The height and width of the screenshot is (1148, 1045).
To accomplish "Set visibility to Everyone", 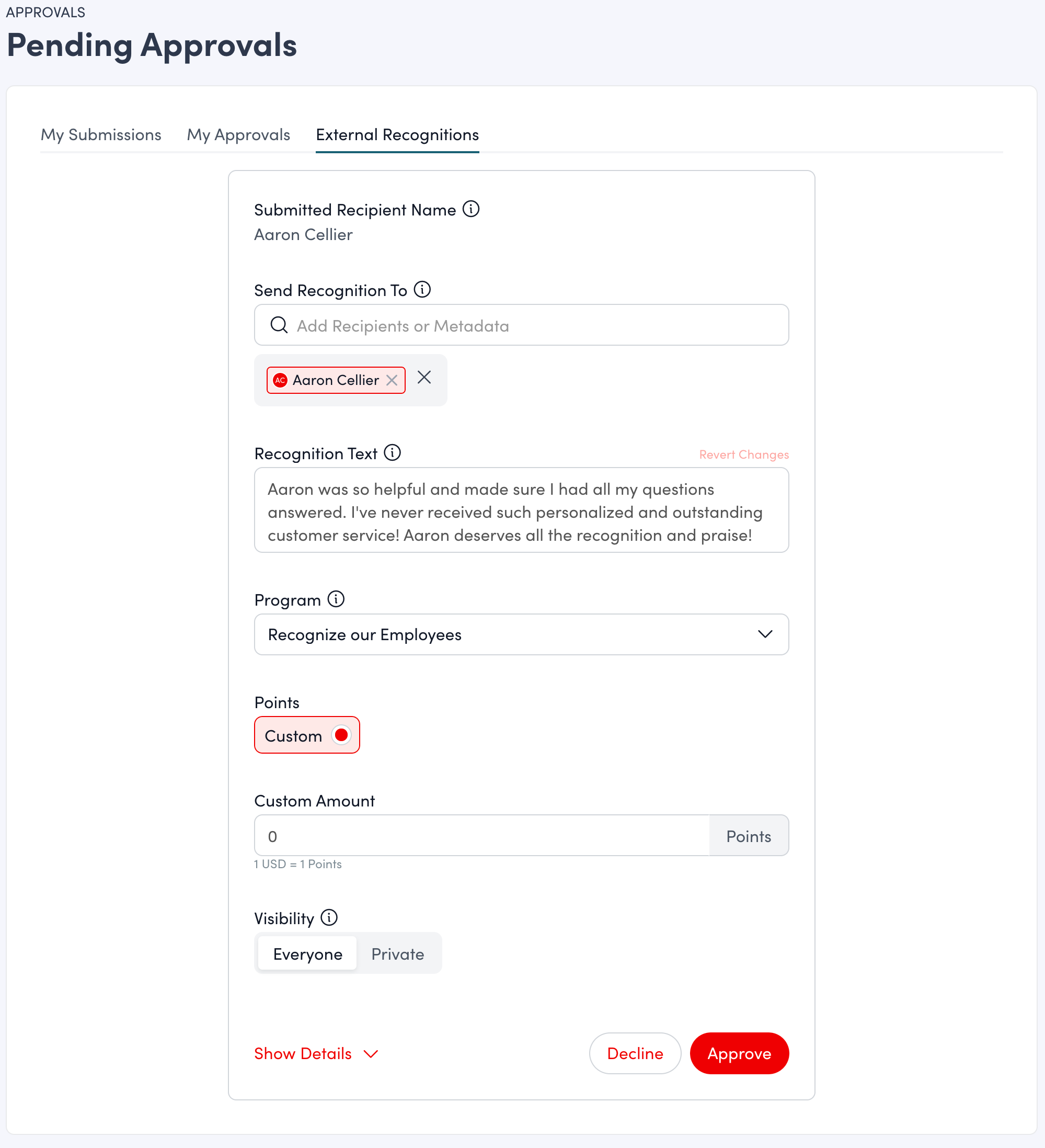I will 307,954.
